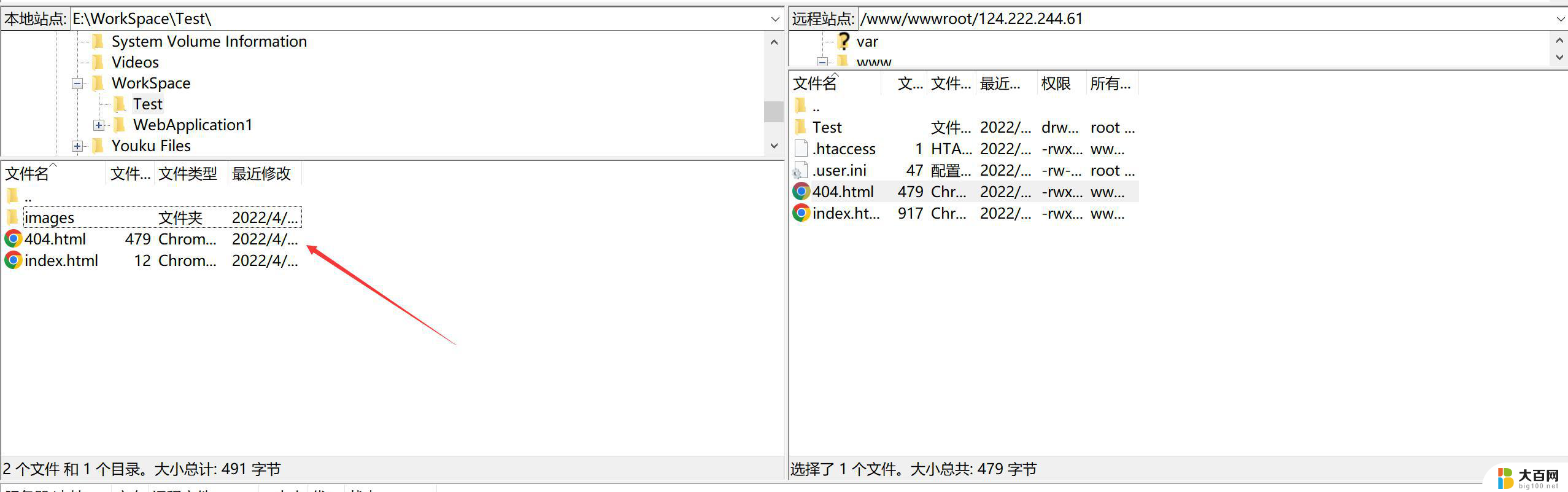Screen dimensions: 1568x492
Task: Select the Test folder in local tree
Action: click(148, 104)
